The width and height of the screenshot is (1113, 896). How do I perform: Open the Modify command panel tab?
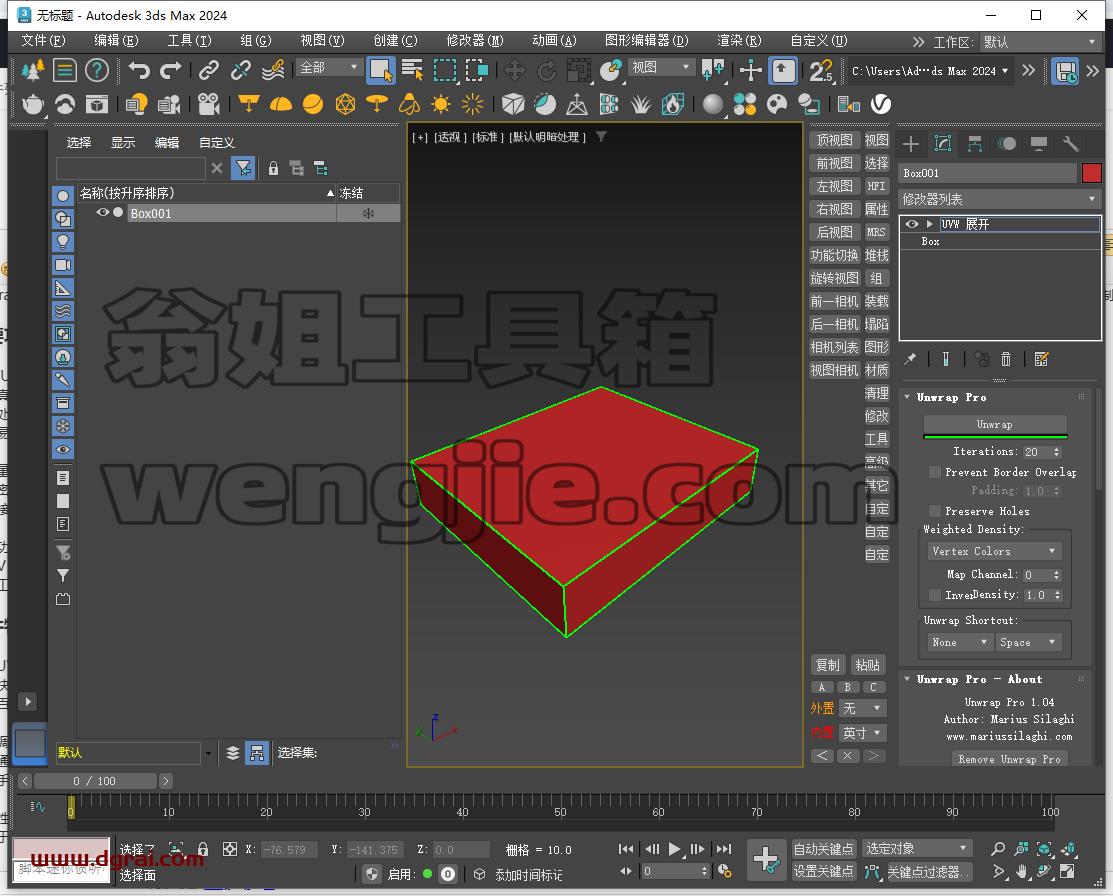[x=943, y=144]
